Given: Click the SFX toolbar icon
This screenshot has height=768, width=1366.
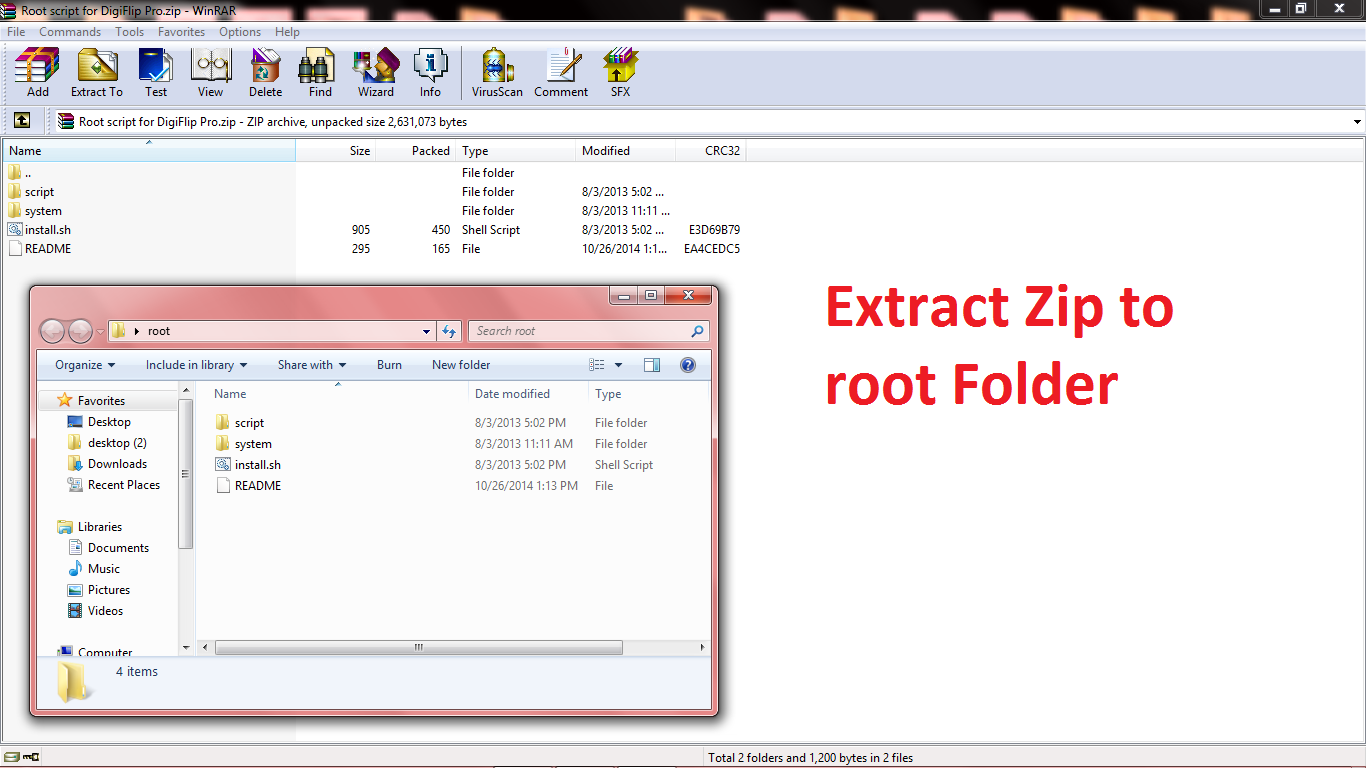Looking at the screenshot, I should click(620, 73).
